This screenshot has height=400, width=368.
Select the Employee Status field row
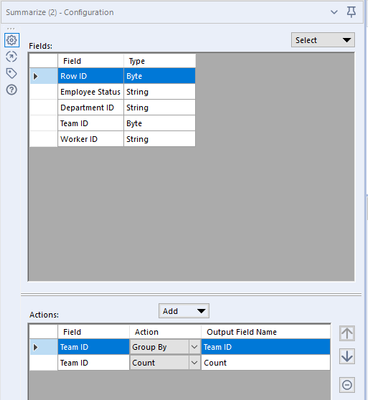point(113,92)
